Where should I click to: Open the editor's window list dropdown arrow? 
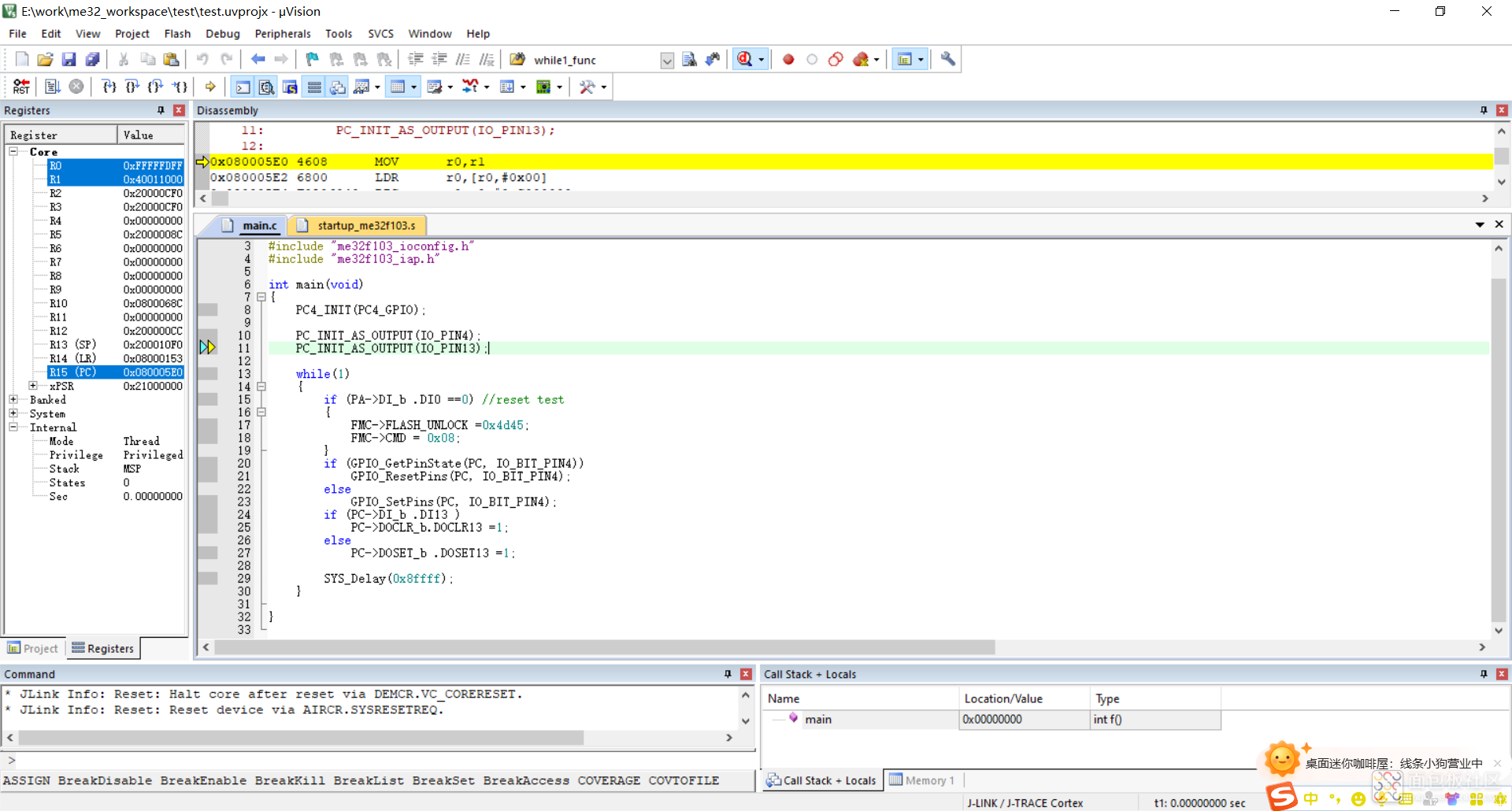pyautogui.click(x=1480, y=224)
